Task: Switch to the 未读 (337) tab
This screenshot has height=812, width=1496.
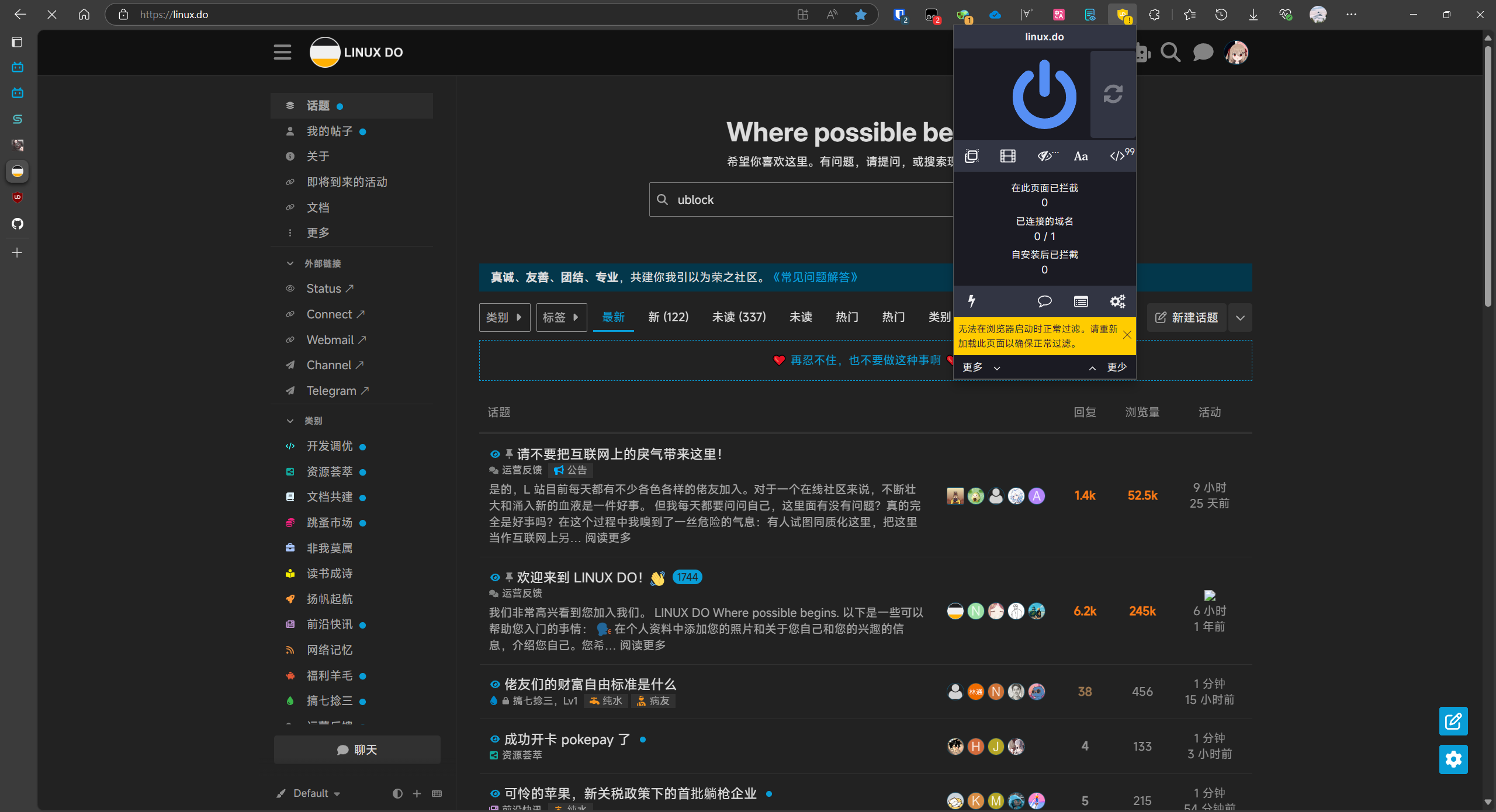Action: [739, 317]
